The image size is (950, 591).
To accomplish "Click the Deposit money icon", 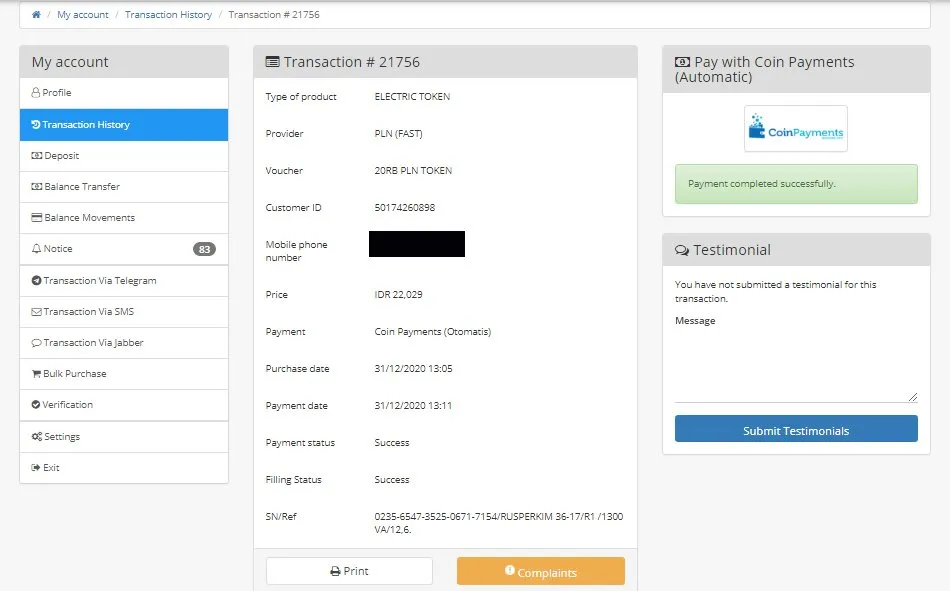I will 37,156.
